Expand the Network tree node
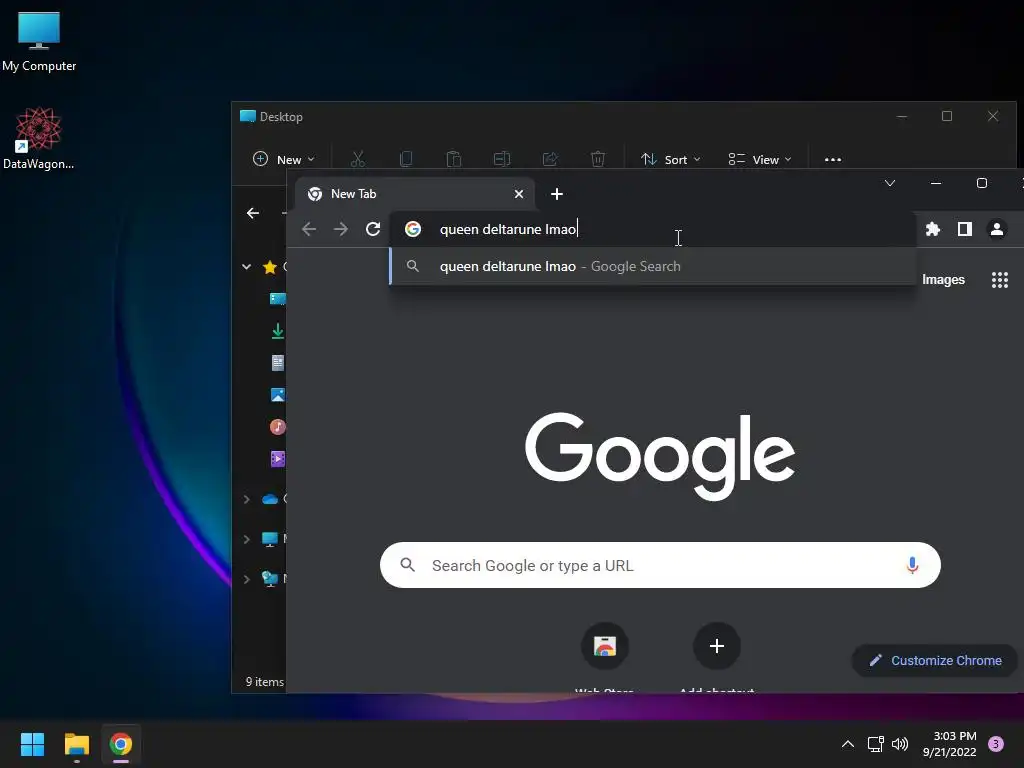 [246, 579]
